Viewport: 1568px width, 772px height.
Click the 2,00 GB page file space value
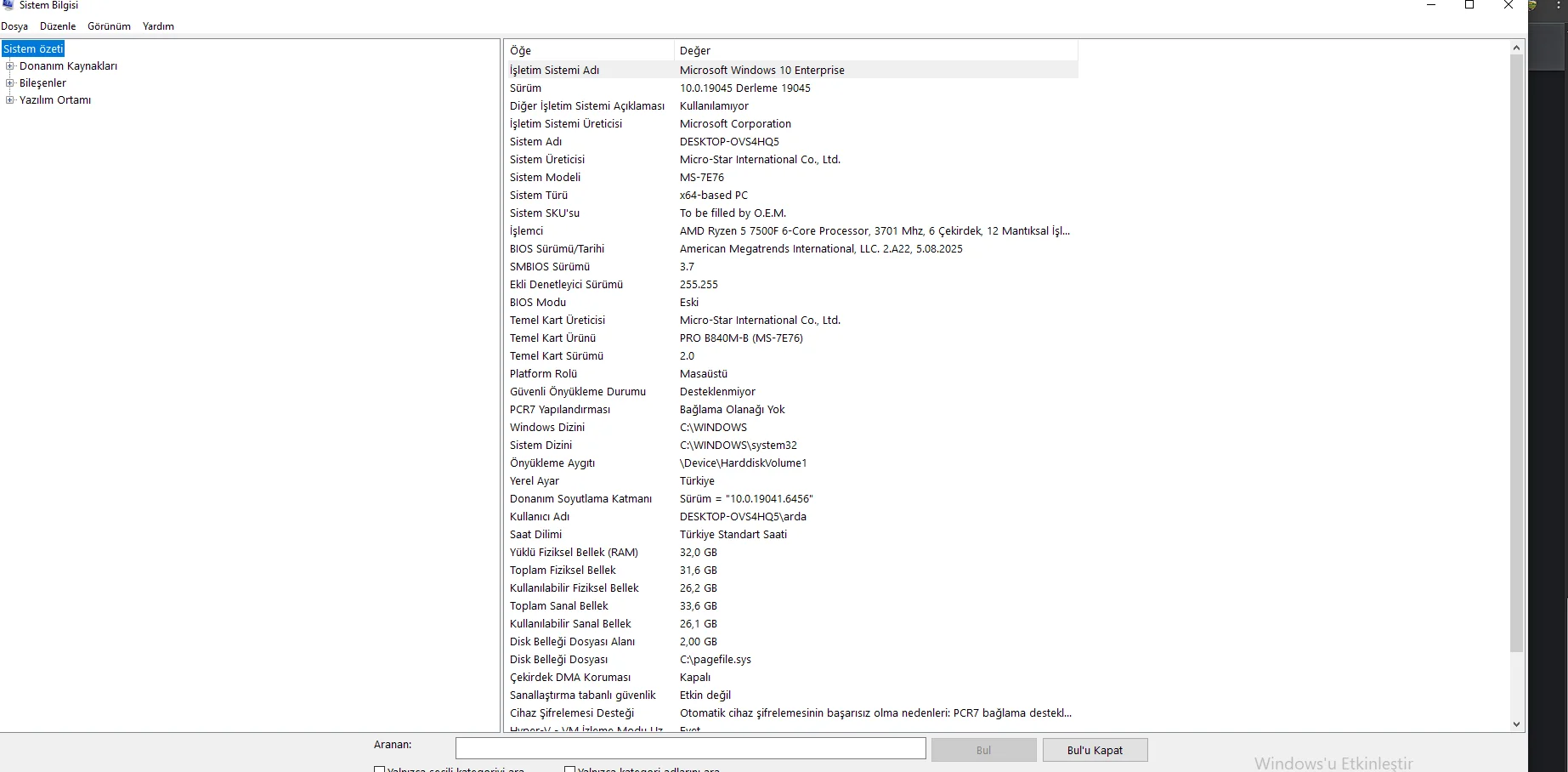[x=699, y=641]
